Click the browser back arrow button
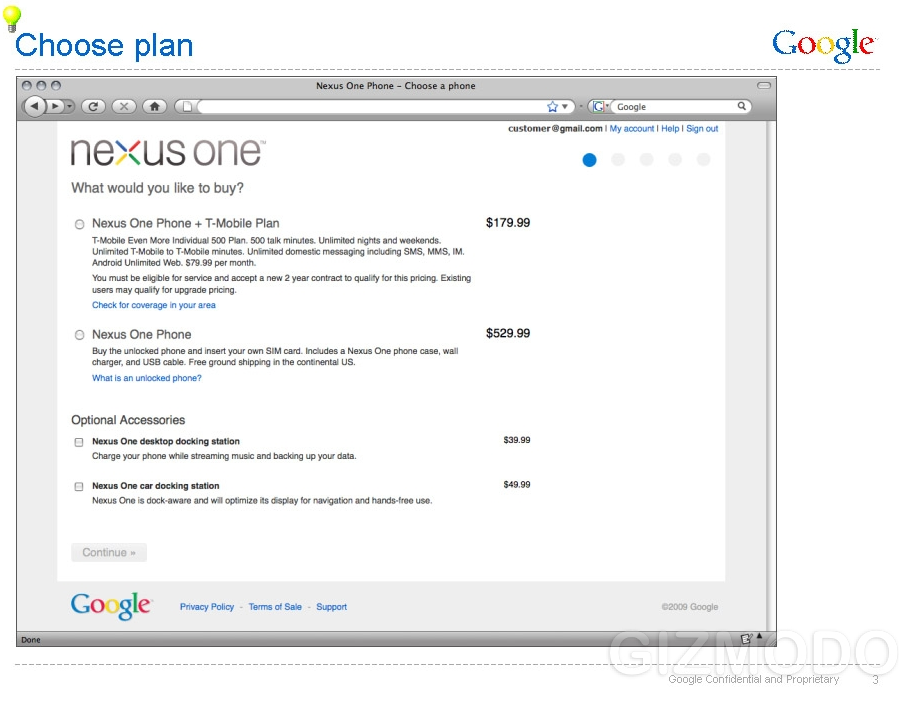The image size is (899, 705). click(x=34, y=106)
